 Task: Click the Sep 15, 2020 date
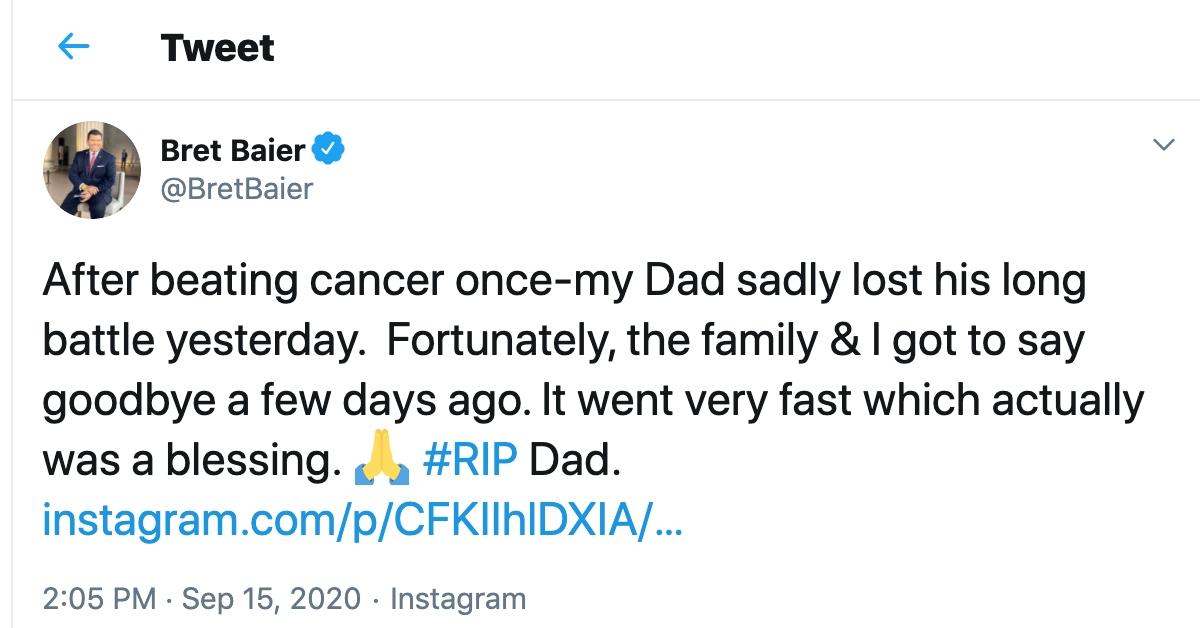tap(272, 599)
